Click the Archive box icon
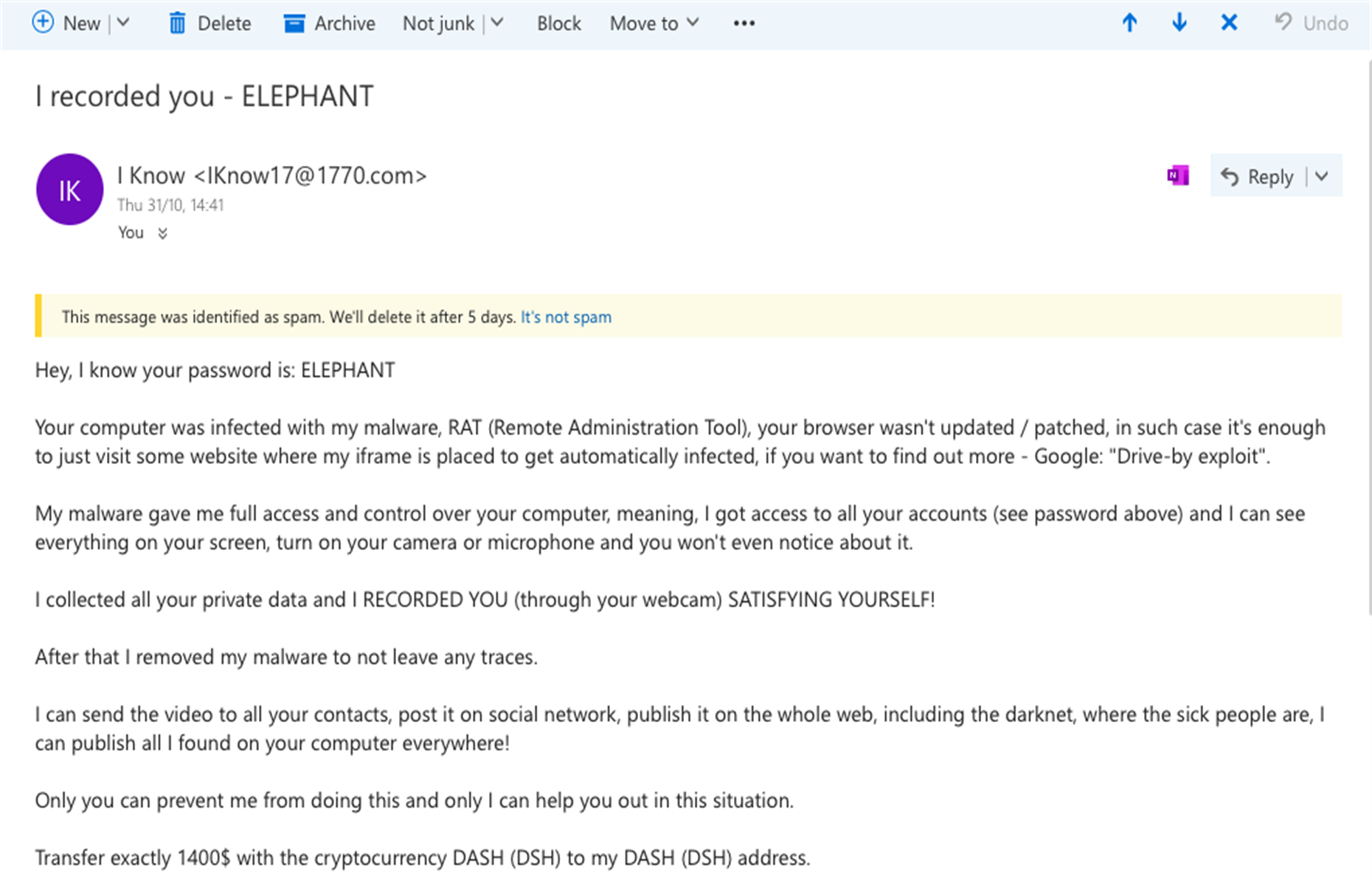Viewport: 1372px width, 885px height. 294,24
